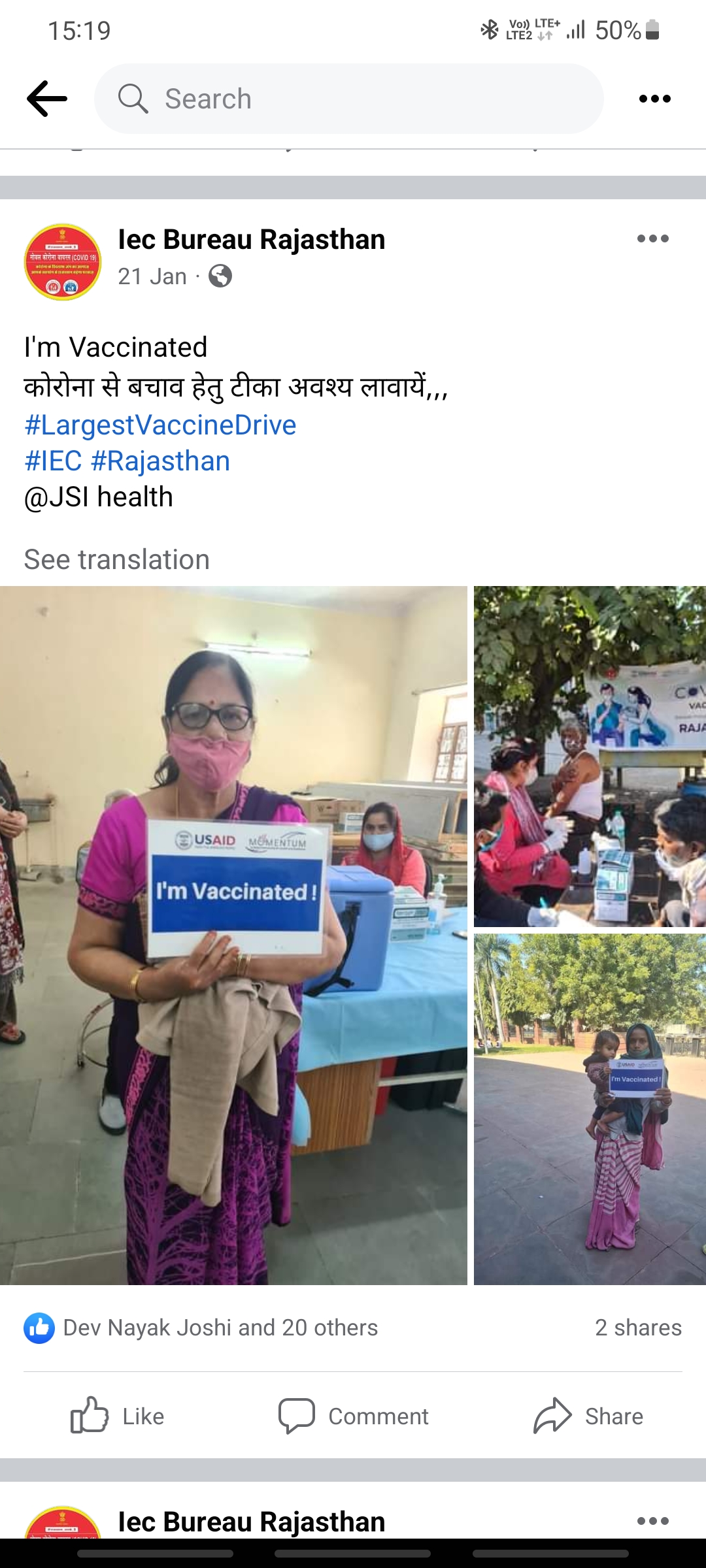This screenshot has height=1568, width=706.
Task: Click the Search input field
Action: (349, 99)
